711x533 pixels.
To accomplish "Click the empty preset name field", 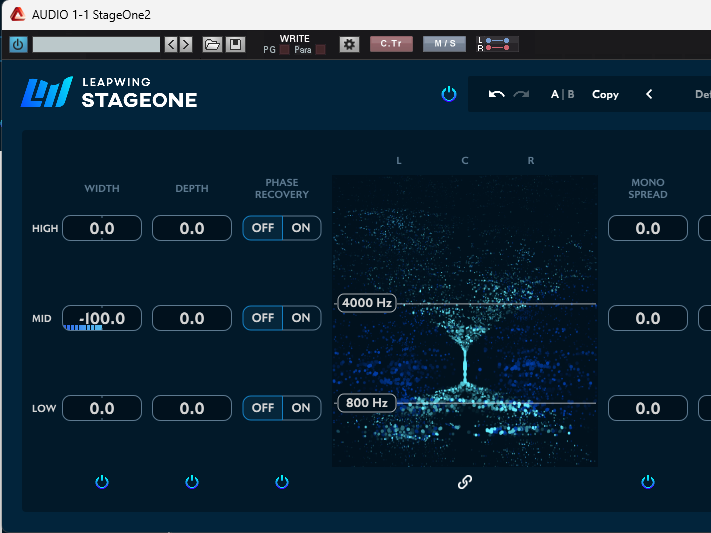I will 96,44.
